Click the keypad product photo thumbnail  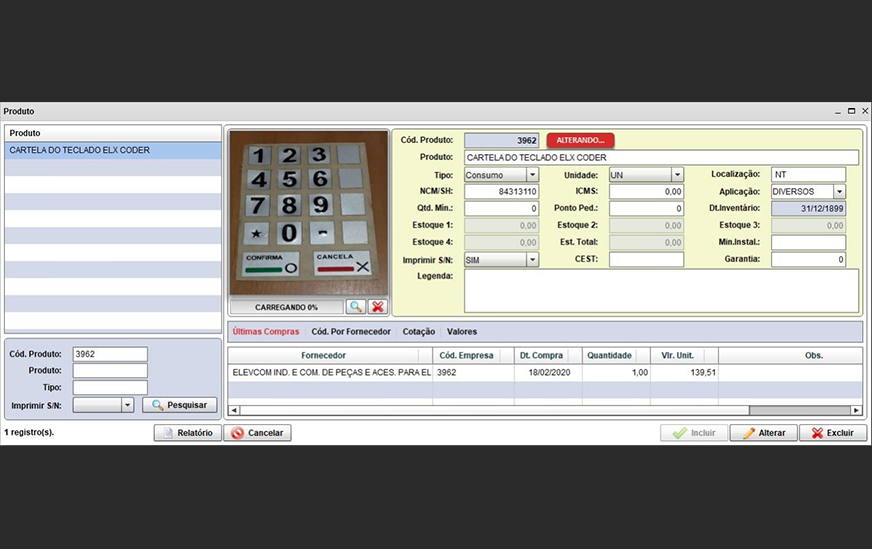point(309,213)
